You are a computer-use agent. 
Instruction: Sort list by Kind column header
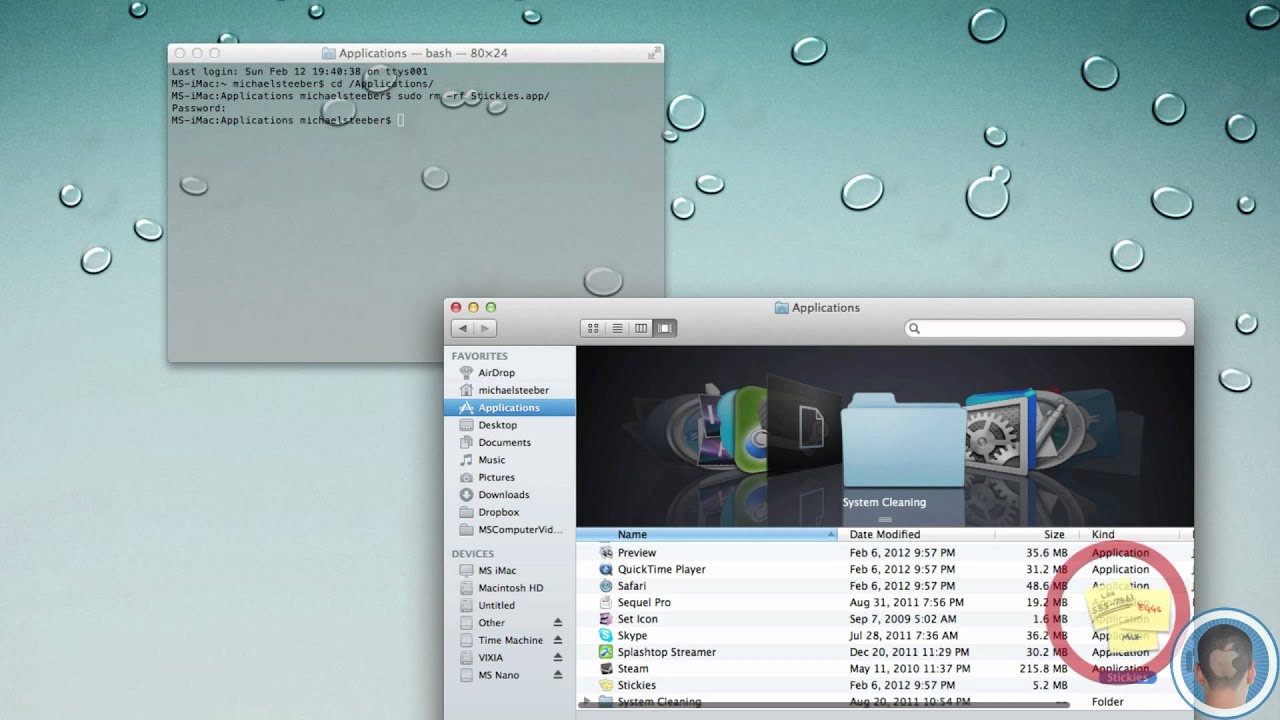click(1130, 535)
